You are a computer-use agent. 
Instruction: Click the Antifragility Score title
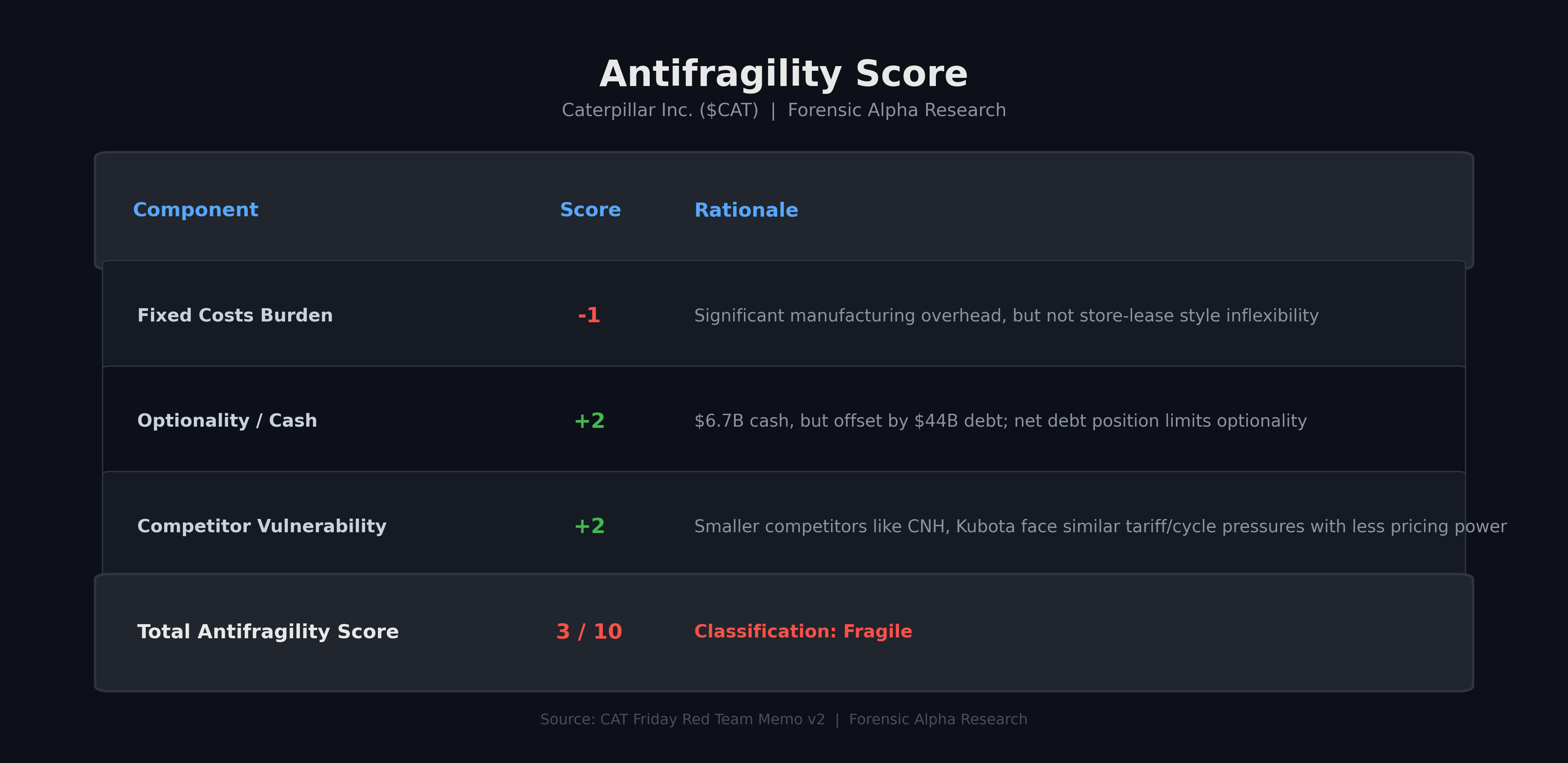783,74
